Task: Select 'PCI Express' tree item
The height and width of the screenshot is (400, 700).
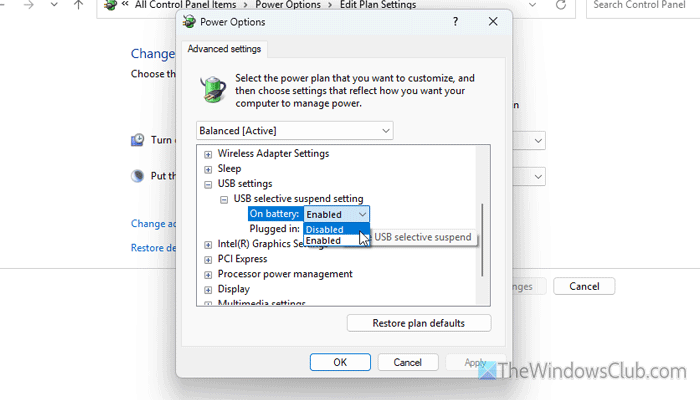Action: coord(242,259)
